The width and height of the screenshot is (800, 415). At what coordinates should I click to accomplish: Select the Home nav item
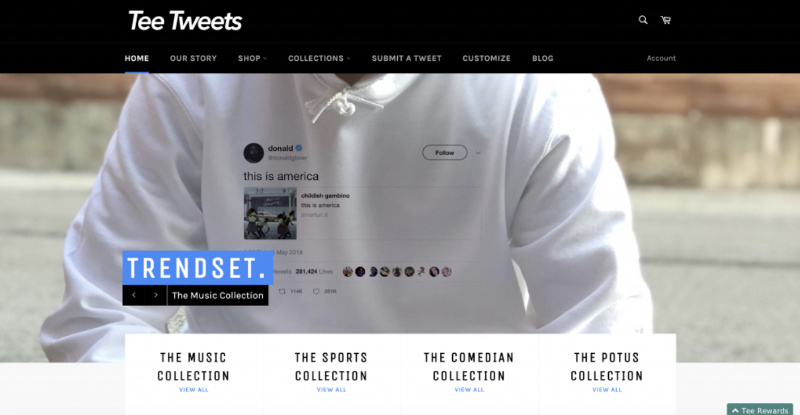[x=137, y=58]
